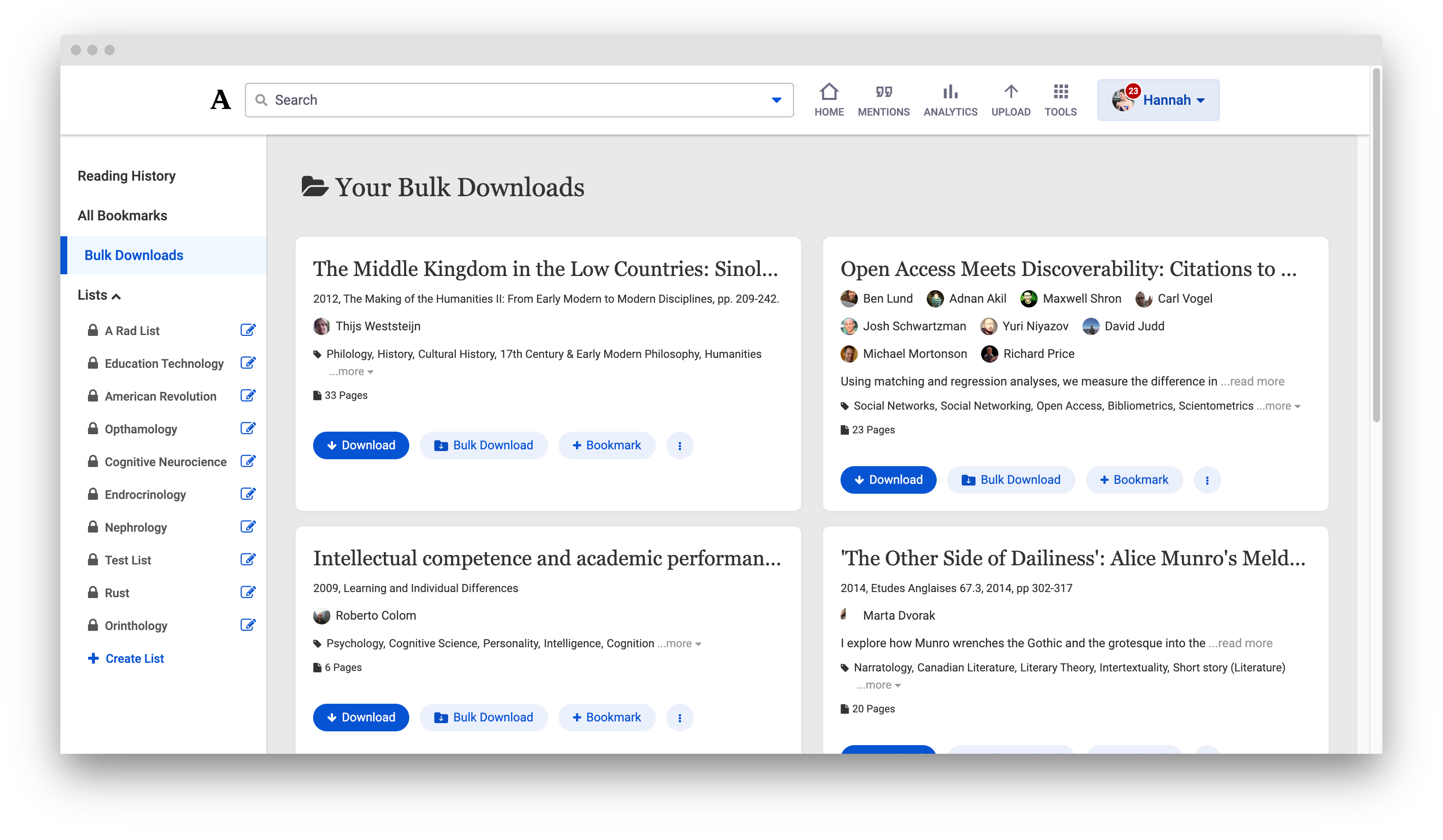Open the search bar dropdown arrow
Viewport: 1443px width, 840px height.
coord(776,100)
